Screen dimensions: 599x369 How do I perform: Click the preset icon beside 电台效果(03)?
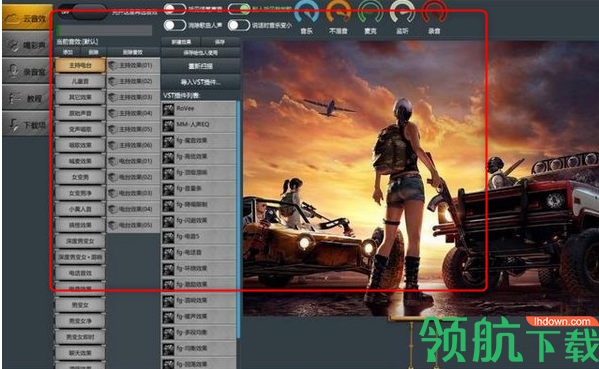click(113, 193)
